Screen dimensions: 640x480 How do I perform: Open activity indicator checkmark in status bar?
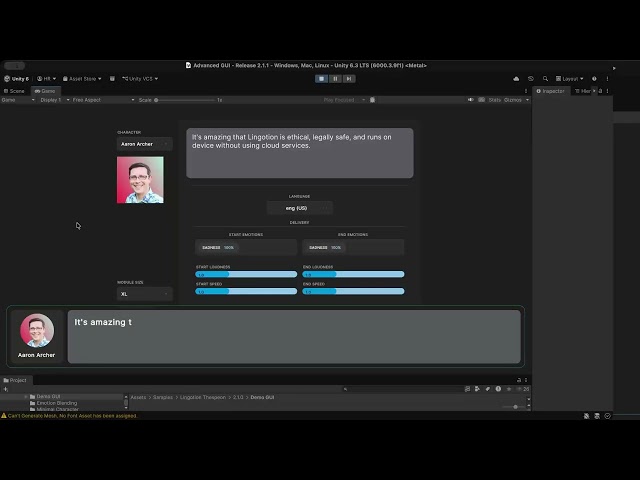[x=607, y=416]
